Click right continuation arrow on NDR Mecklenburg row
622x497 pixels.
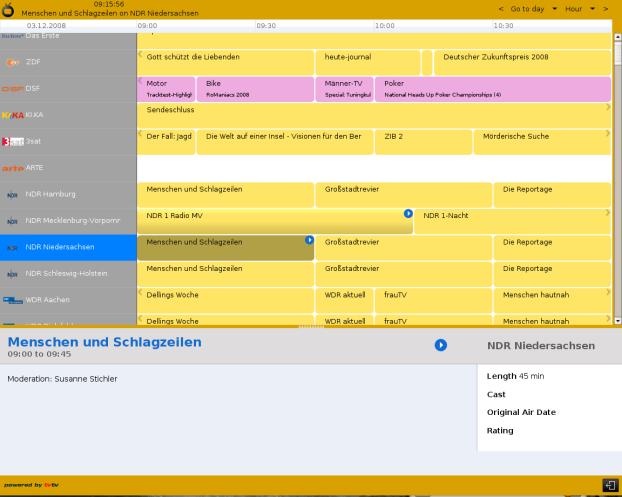608,213
